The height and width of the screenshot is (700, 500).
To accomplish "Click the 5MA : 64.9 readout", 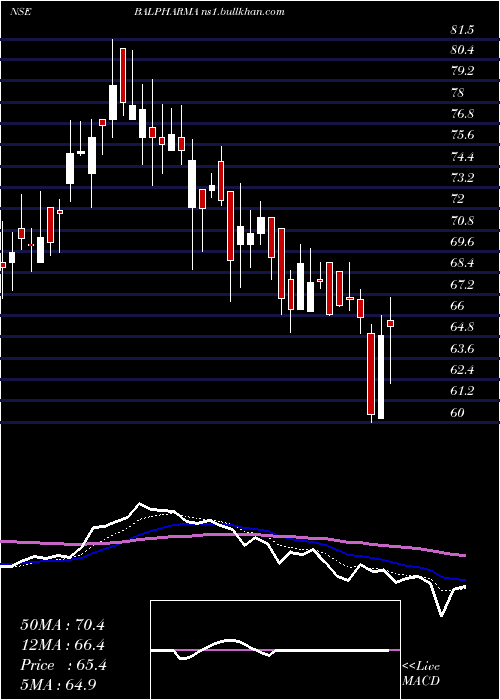I will tap(58, 685).
